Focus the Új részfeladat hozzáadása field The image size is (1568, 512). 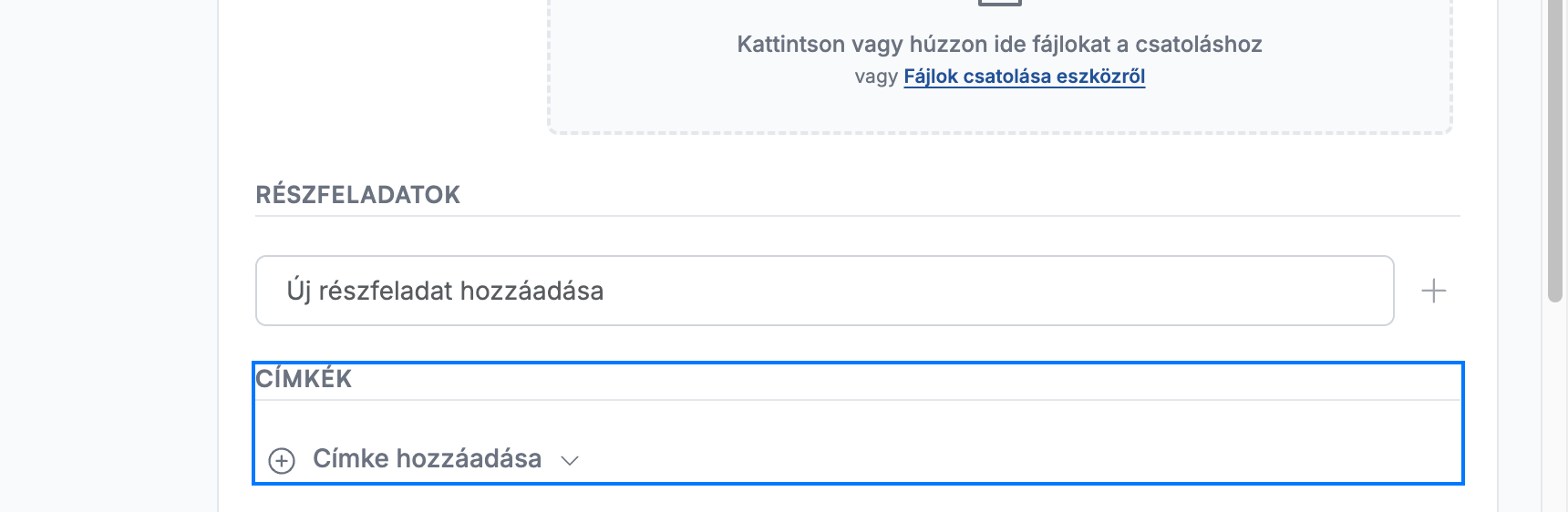coord(824,291)
